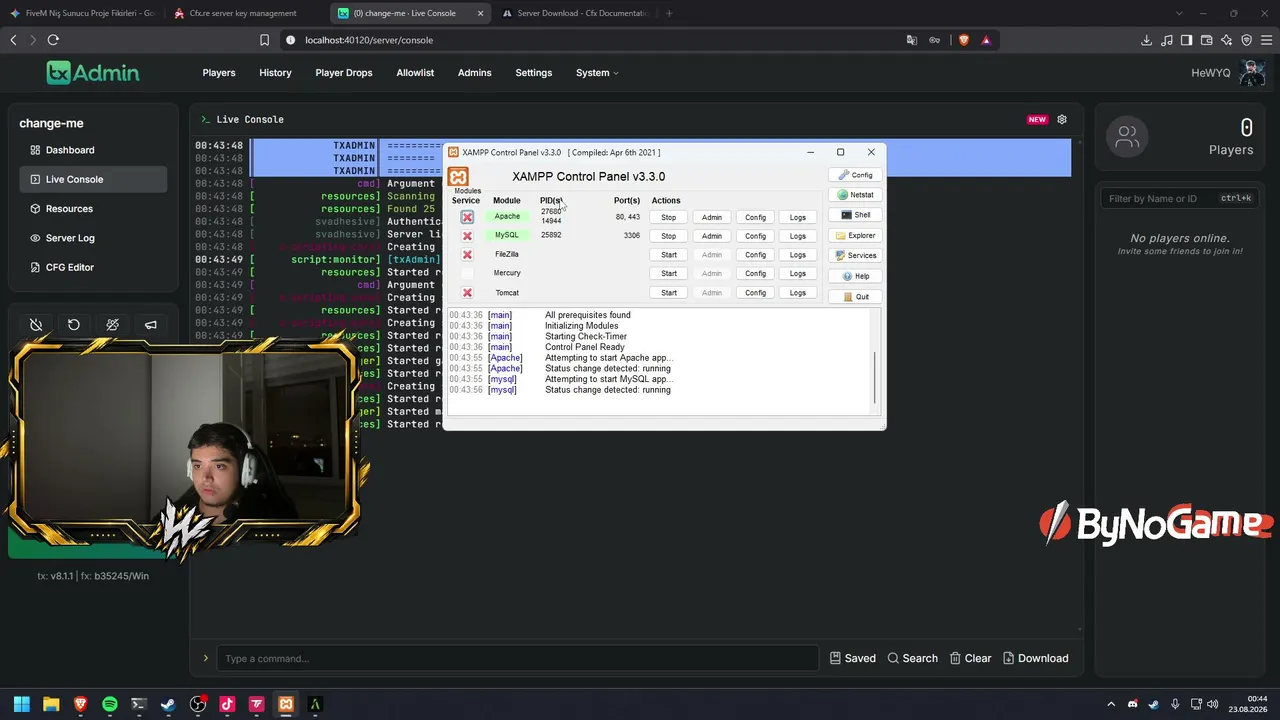Open the Leo AI sparkle icon
Image resolution: width=1280 pixels, height=720 pixels.
click(x=1226, y=40)
